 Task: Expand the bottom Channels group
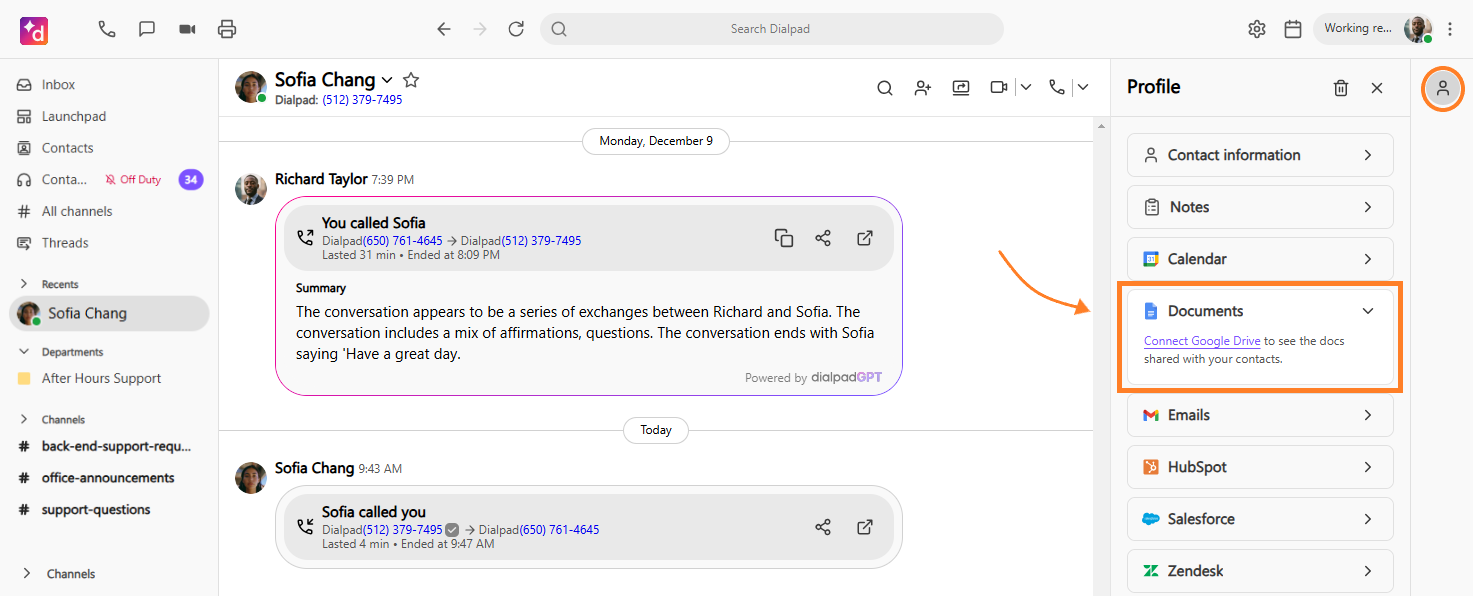[25, 574]
